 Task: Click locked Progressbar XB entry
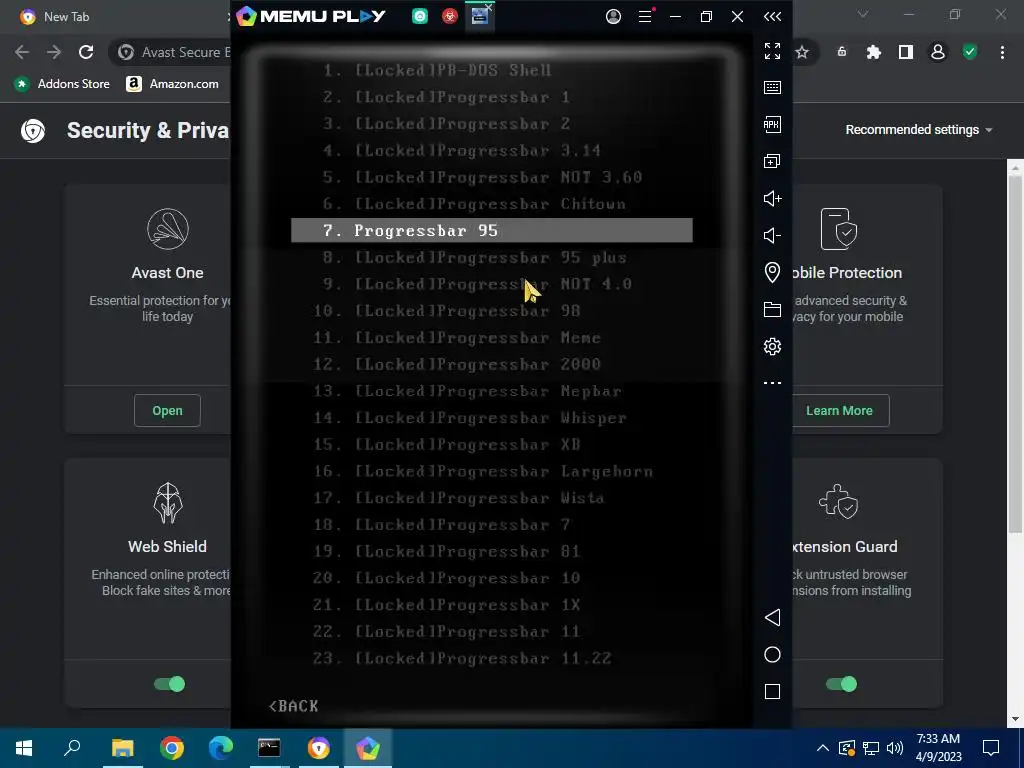point(447,445)
